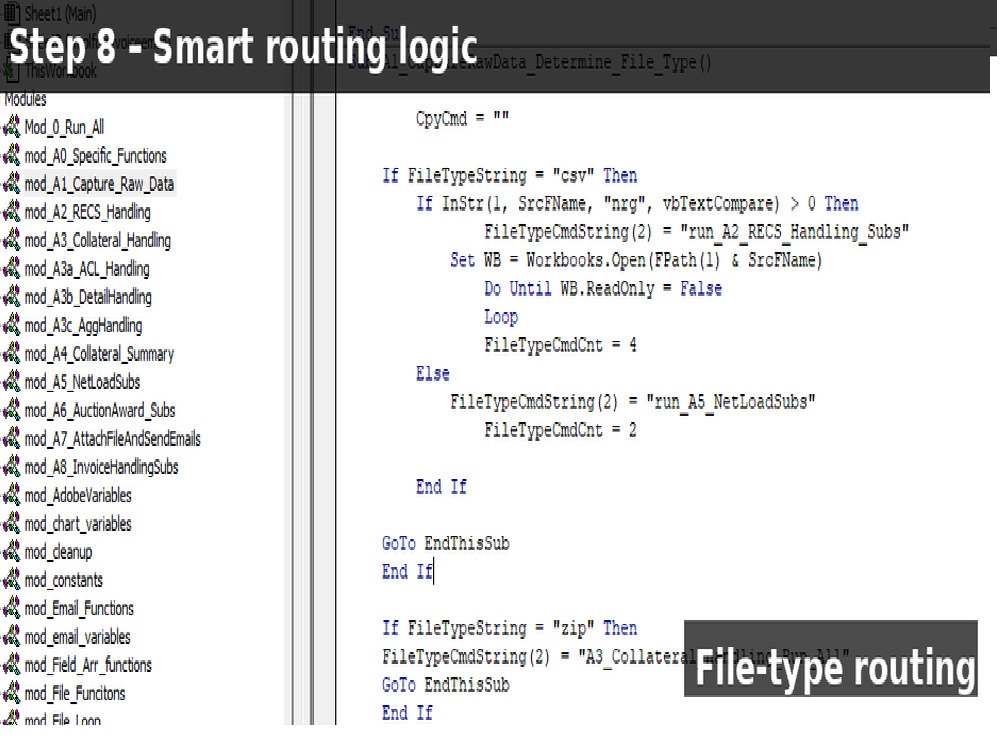
Task: Select mod_A3b_DetailHandling module name
Action: [88, 297]
